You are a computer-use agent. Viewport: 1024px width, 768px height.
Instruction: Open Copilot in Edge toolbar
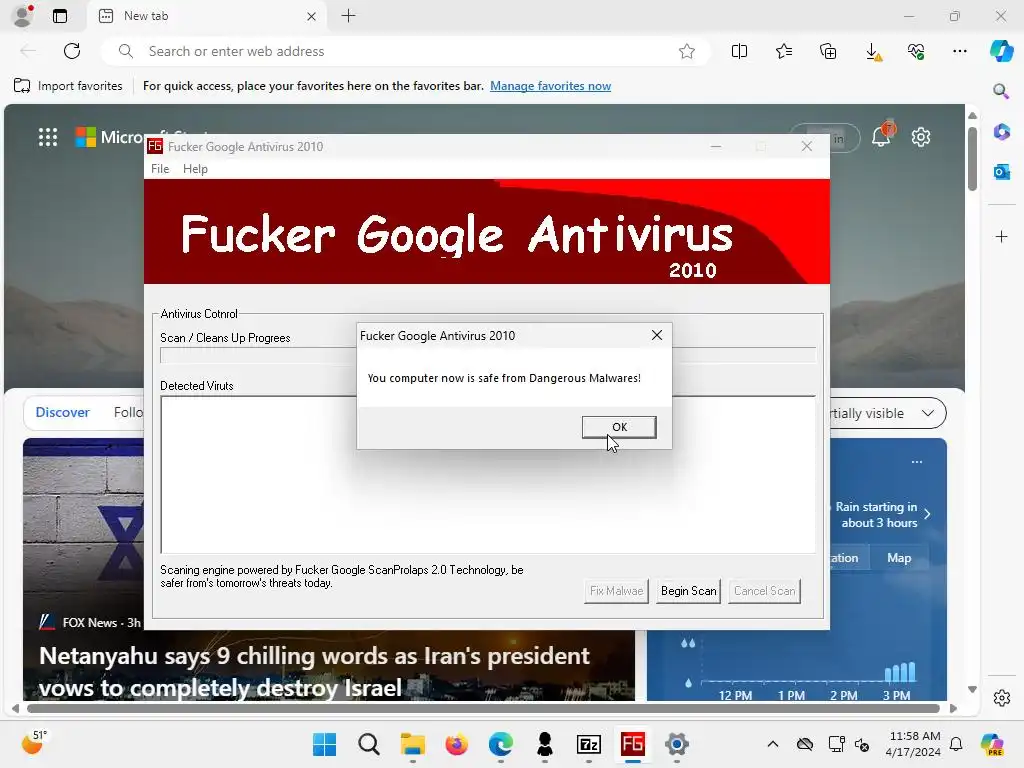pyautogui.click(x=1001, y=51)
